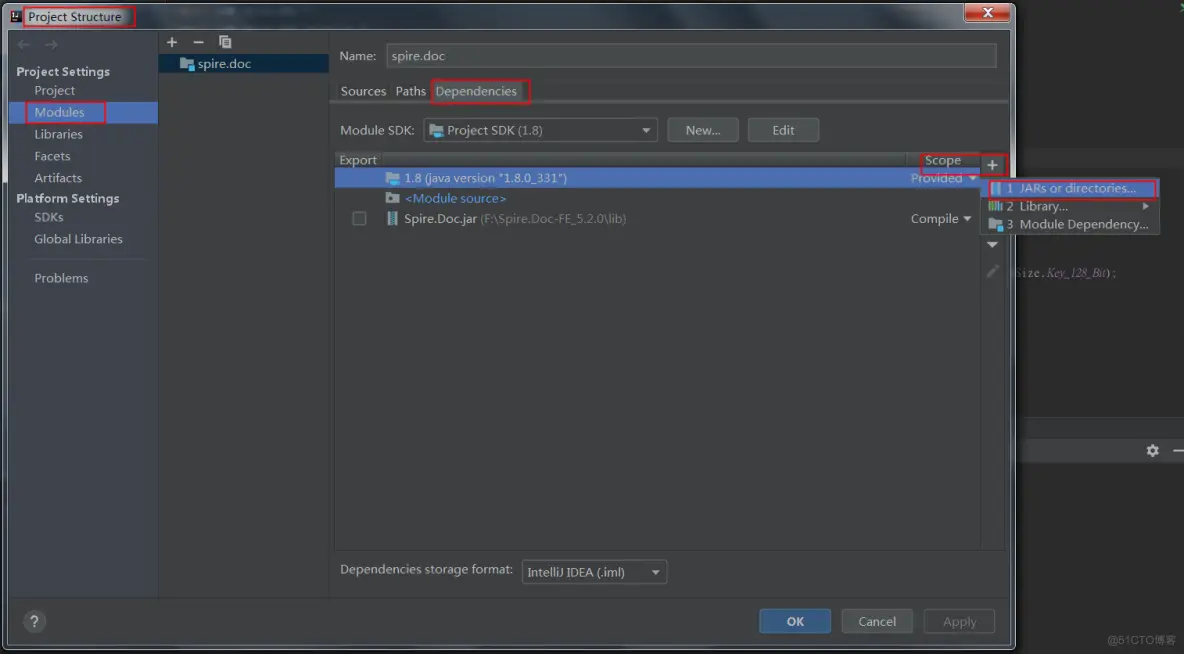Select Global Libraries under Platform Settings
Viewport: 1184px width, 654px height.
[78, 239]
